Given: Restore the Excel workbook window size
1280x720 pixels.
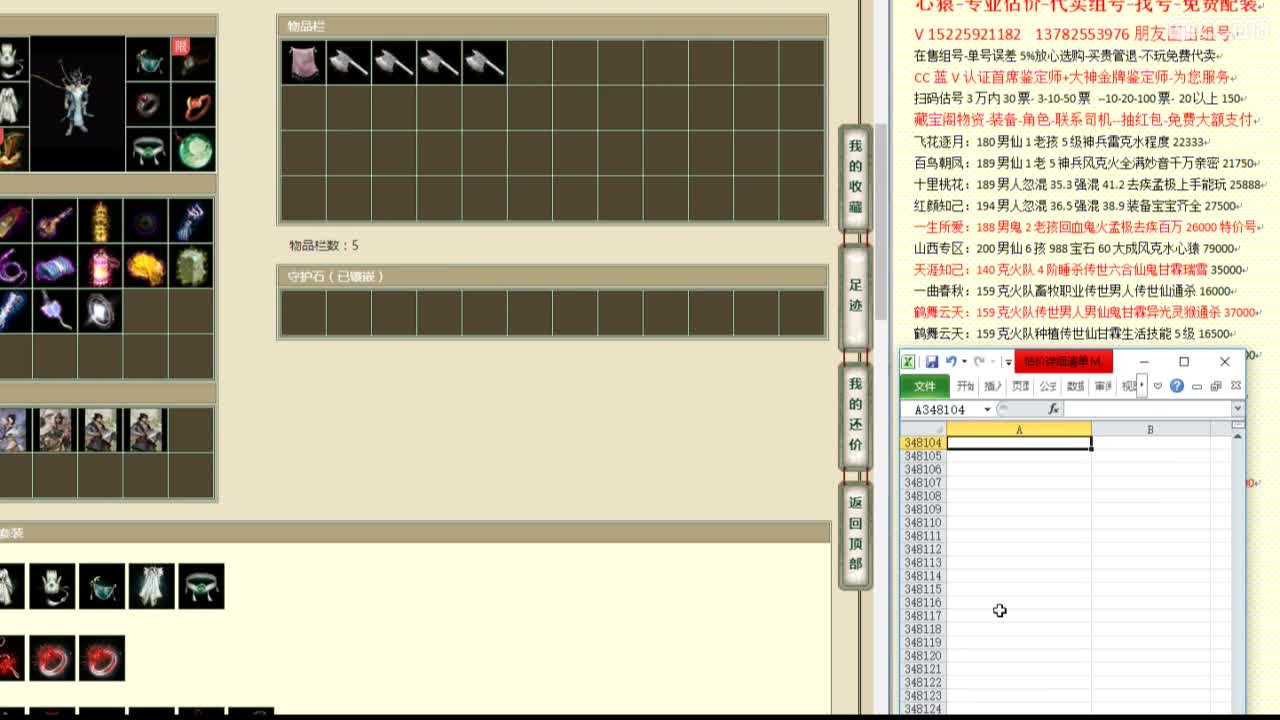Looking at the screenshot, I should [1217, 386].
